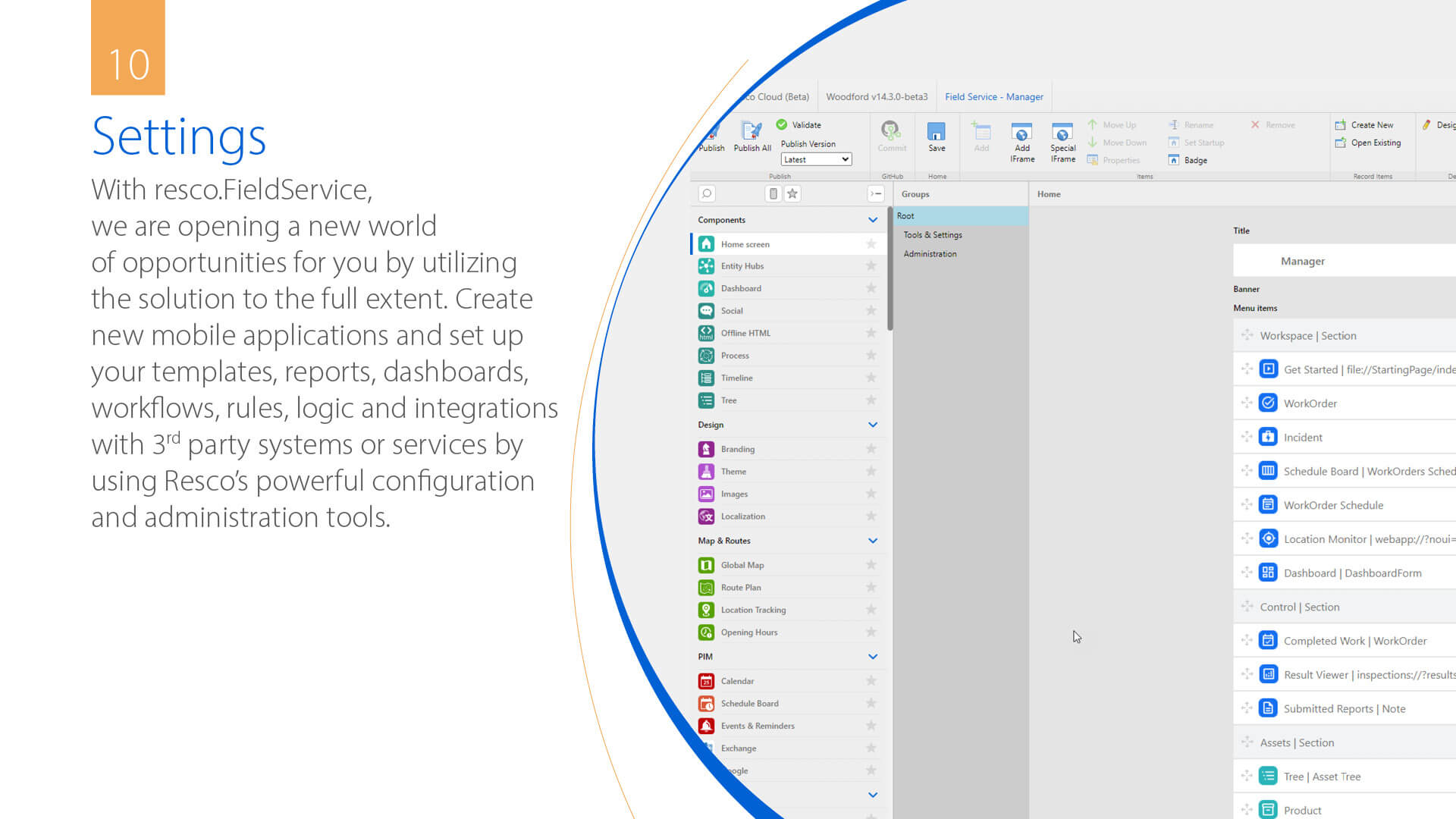Collapse the Map & Routes section
Image resolution: width=1456 pixels, height=819 pixels.
873,541
